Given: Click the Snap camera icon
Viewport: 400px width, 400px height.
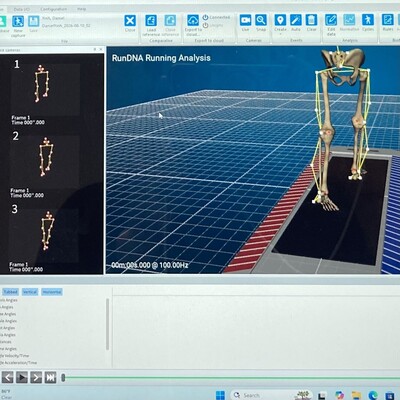Looking at the screenshot, I should (x=261, y=20).
